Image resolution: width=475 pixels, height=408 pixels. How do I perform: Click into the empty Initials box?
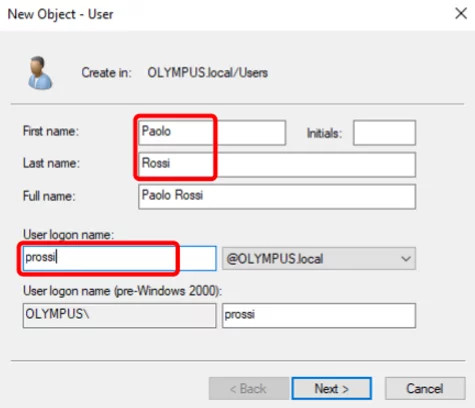tap(384, 133)
